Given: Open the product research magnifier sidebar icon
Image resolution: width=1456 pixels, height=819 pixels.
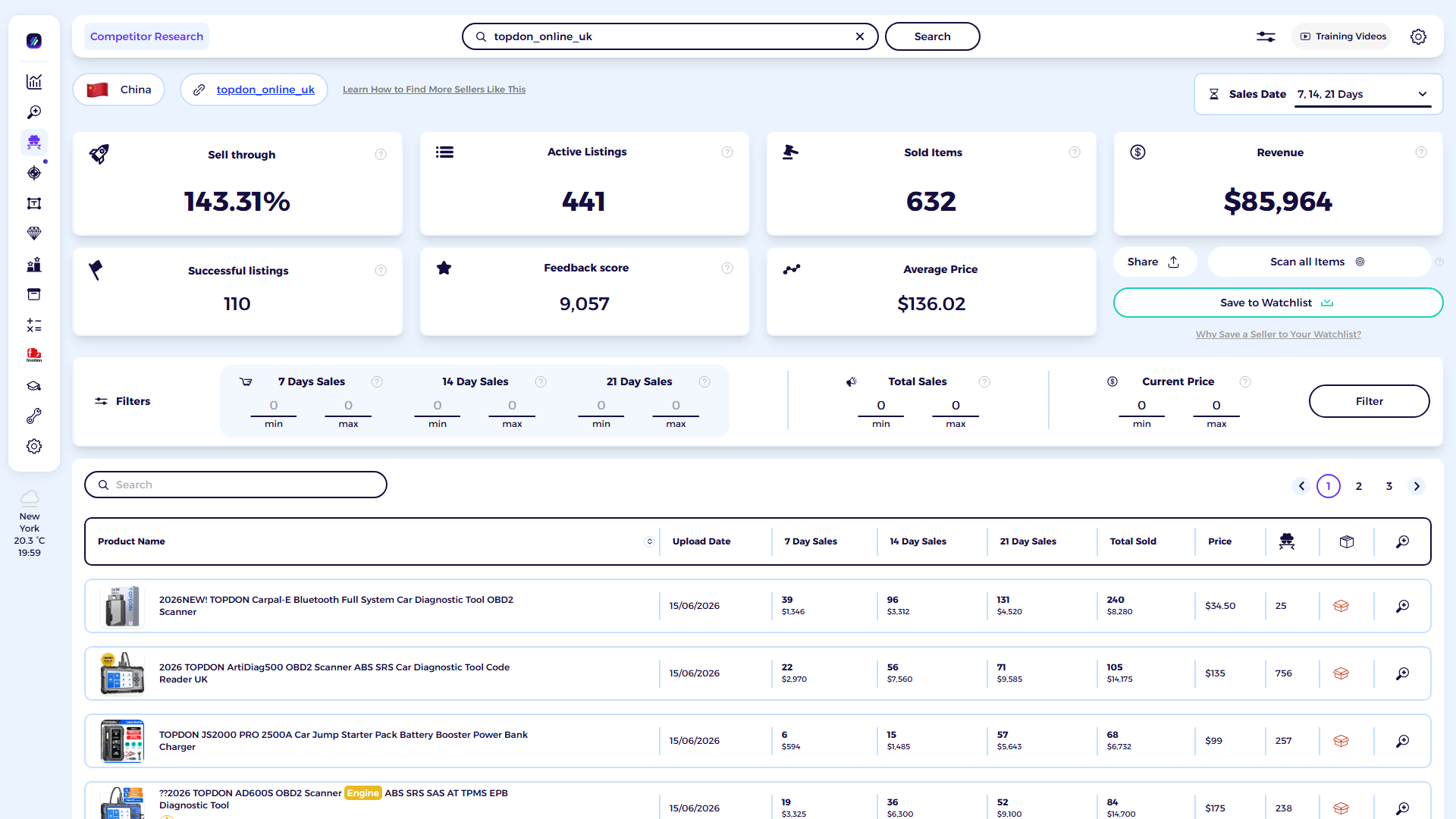Looking at the screenshot, I should (x=34, y=112).
